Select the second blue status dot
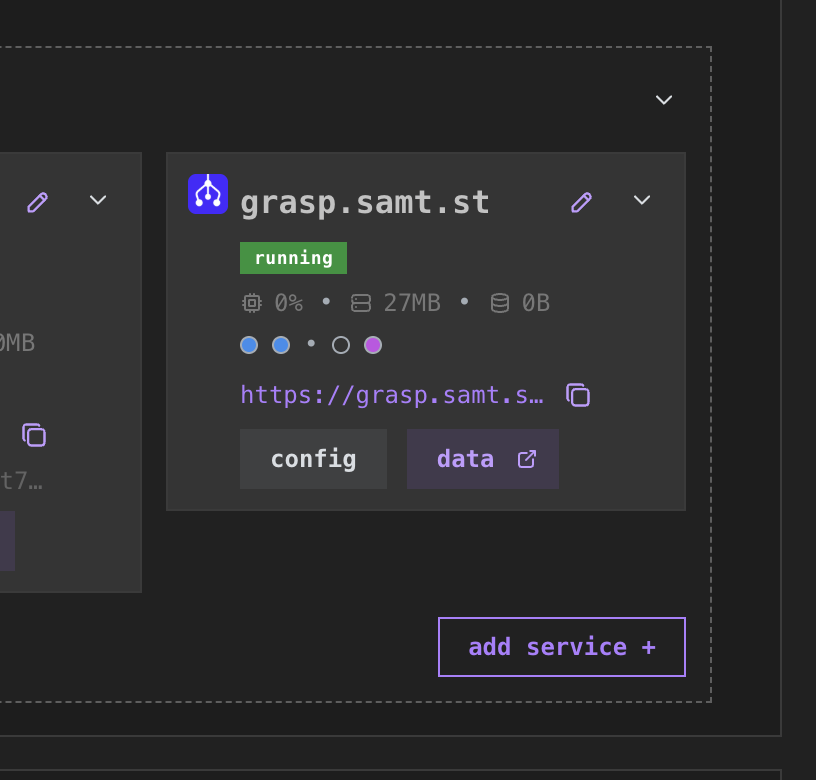The height and width of the screenshot is (780, 816). point(281,345)
